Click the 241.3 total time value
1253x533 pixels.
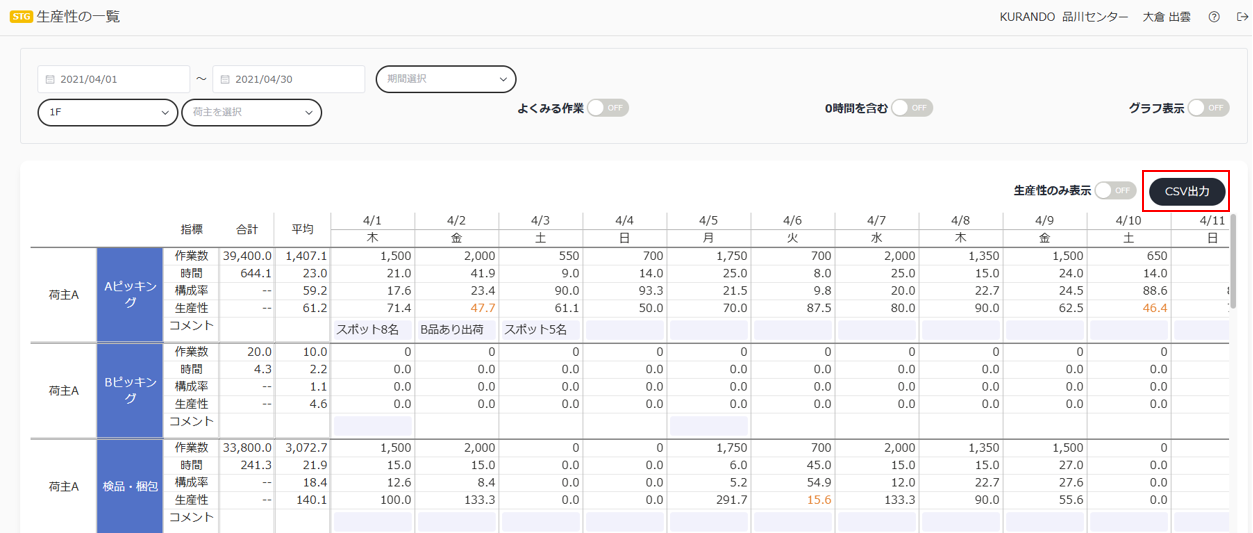[255, 465]
